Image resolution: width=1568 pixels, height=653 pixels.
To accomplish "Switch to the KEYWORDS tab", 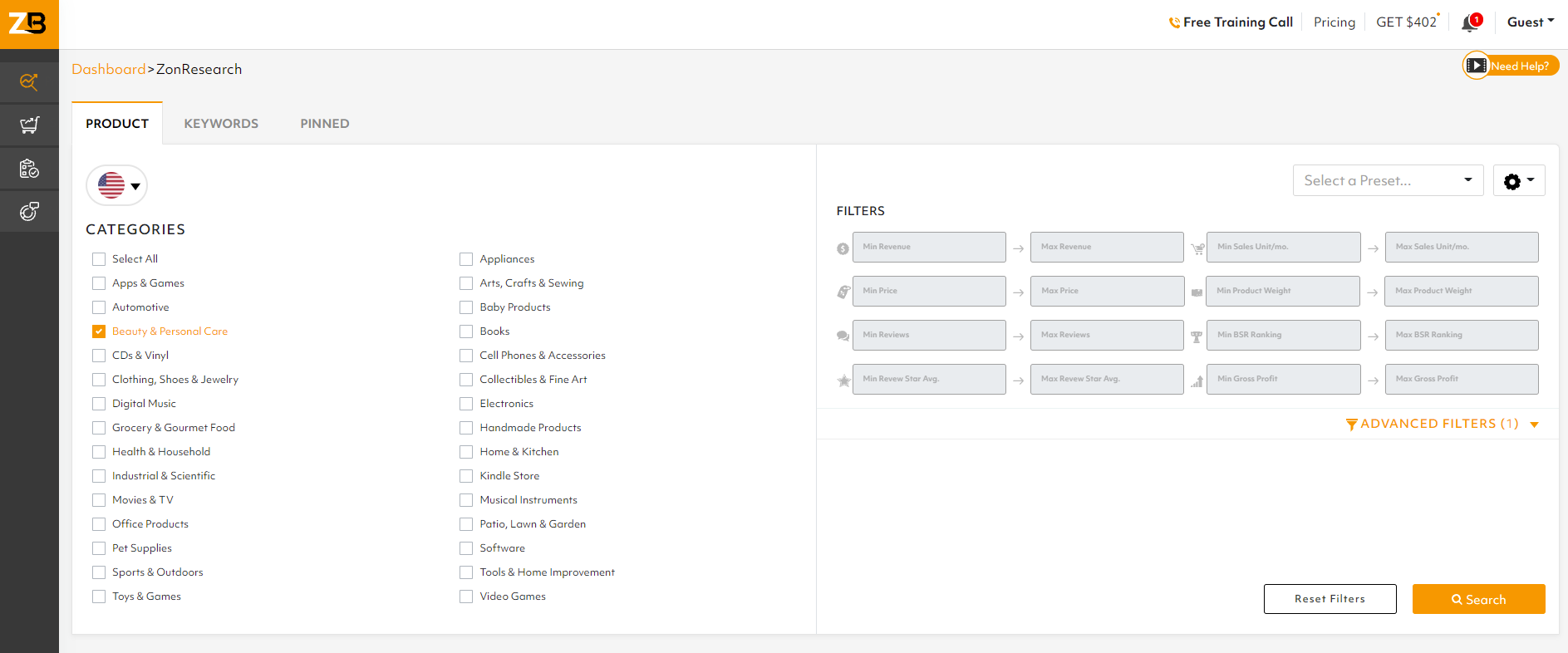I will coord(221,124).
